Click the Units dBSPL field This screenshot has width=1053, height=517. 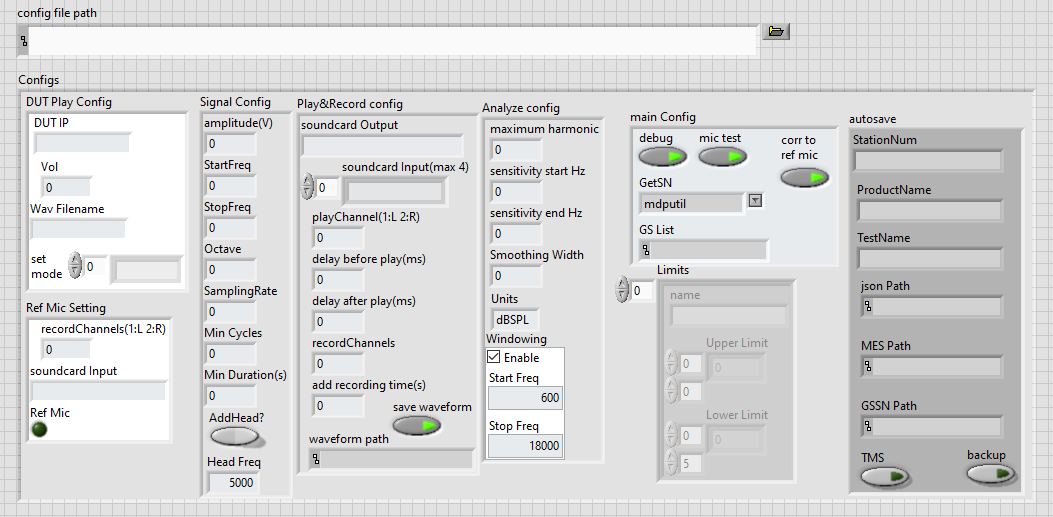(515, 320)
